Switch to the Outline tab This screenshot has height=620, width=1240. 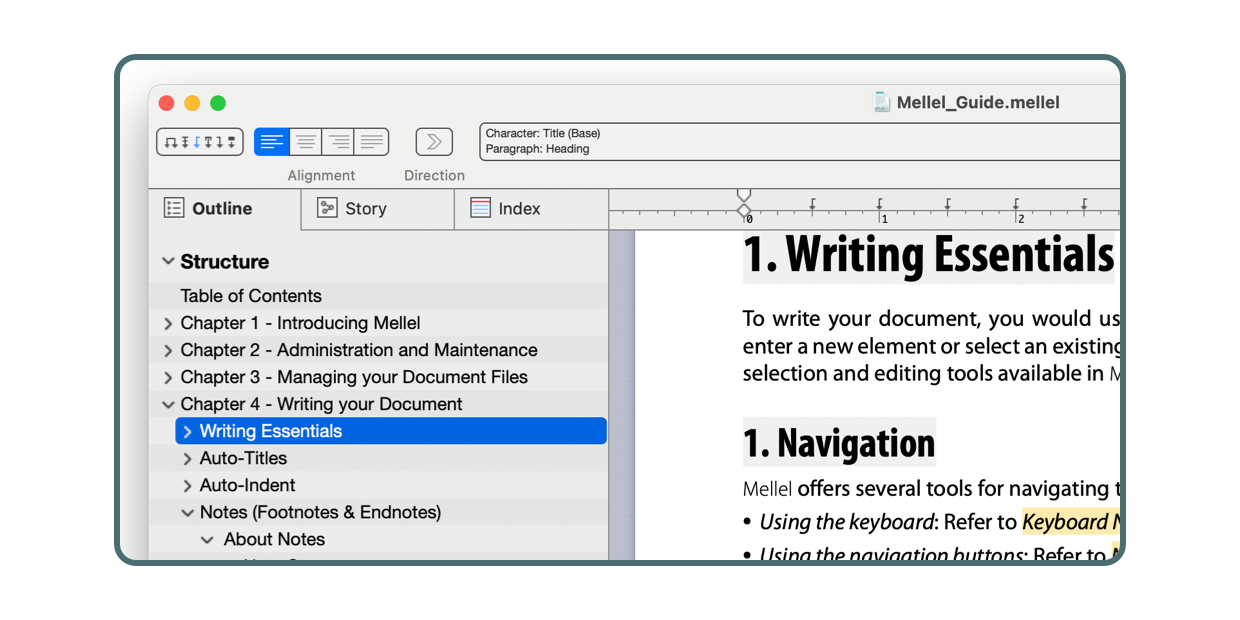225,209
